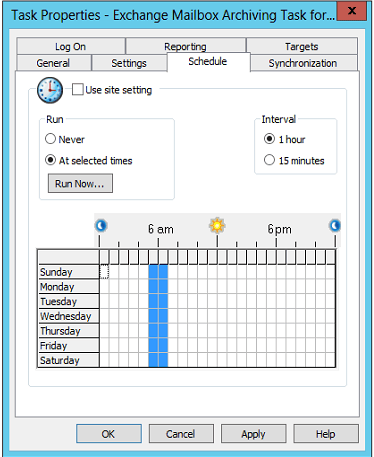374x457 pixels.
Task: Choose the 15 minutes interval
Action: click(269, 160)
